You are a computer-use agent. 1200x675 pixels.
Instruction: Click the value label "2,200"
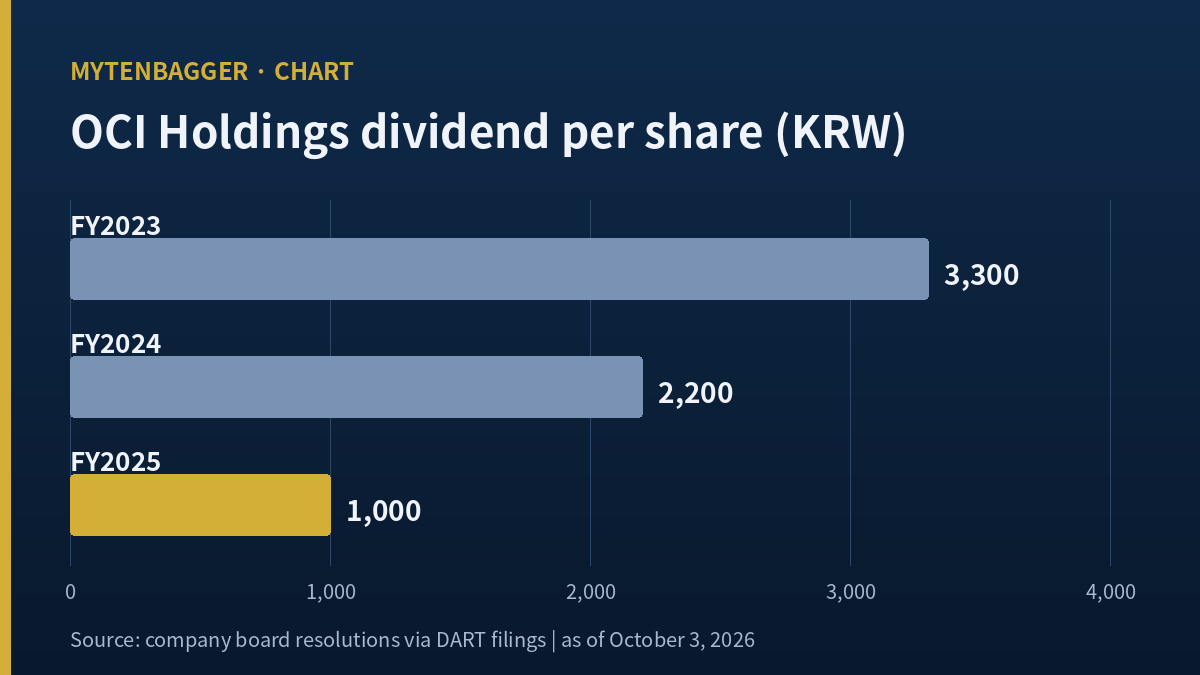pos(696,394)
